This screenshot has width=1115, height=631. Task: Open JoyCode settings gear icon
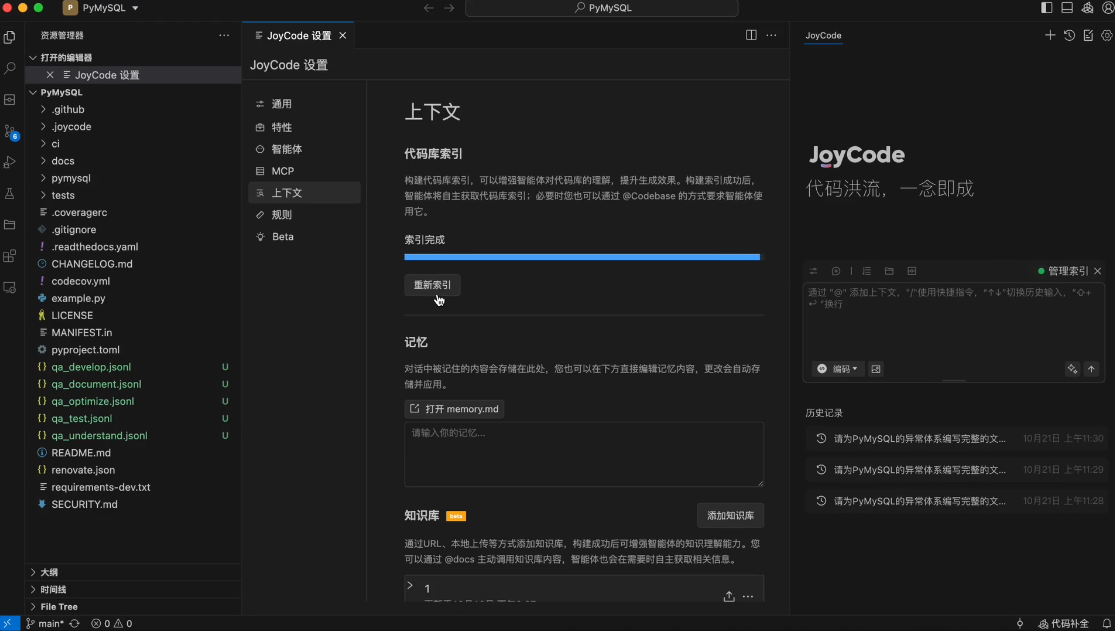(1106, 35)
